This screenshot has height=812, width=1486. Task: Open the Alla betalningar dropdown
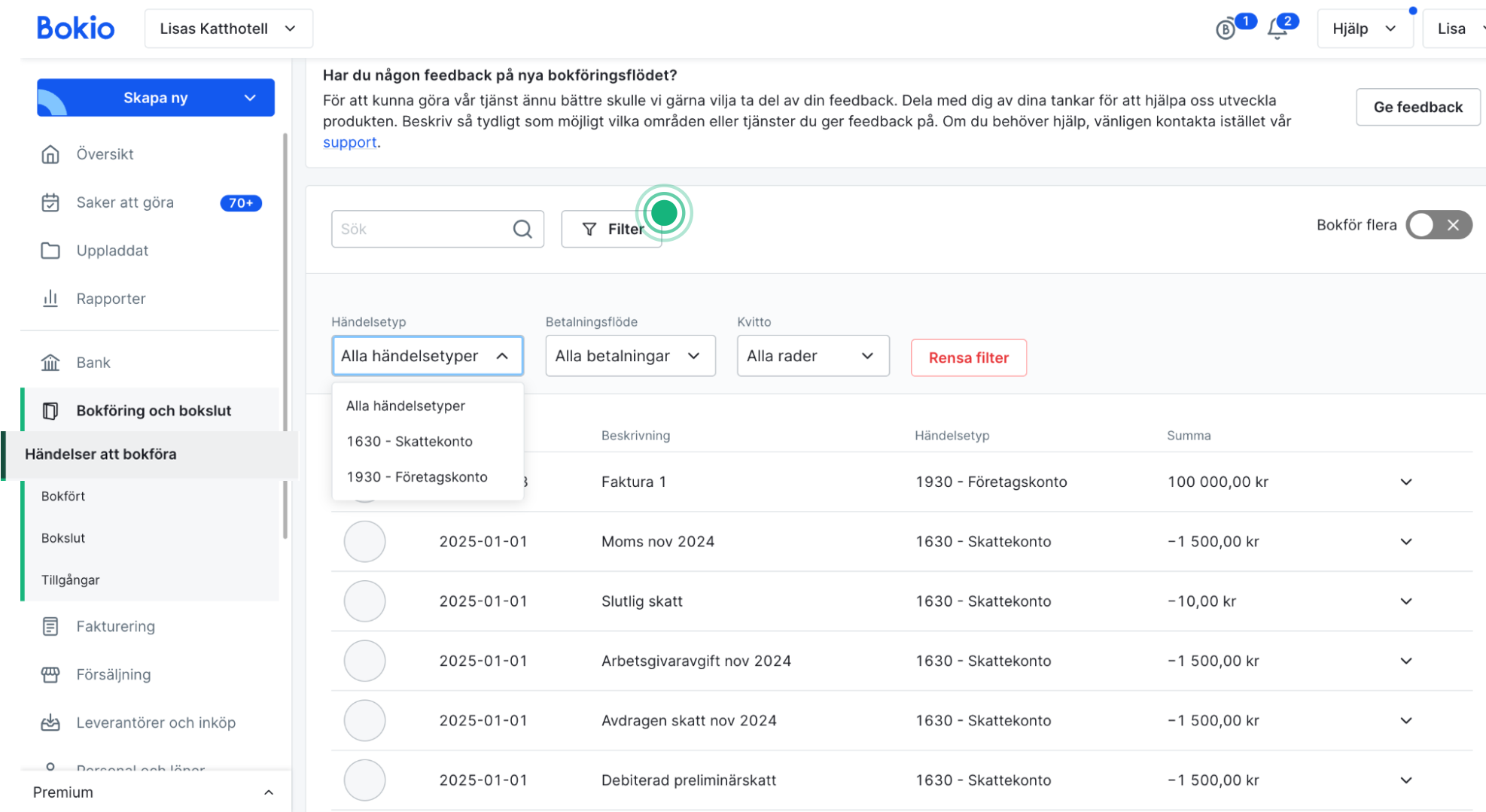click(x=629, y=356)
